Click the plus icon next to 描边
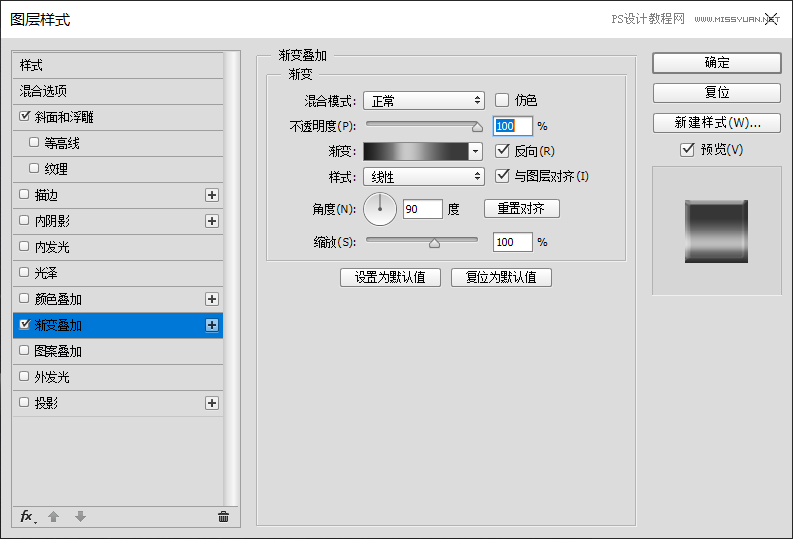 pyautogui.click(x=212, y=195)
